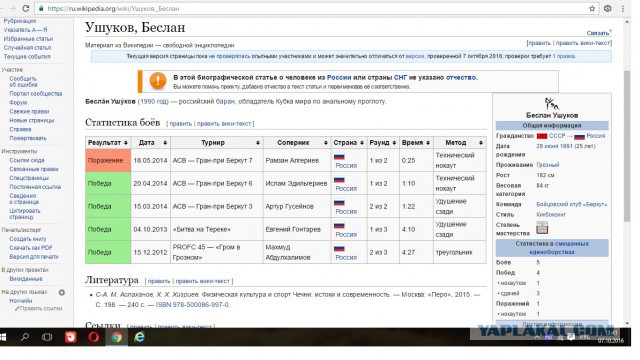The height and width of the screenshot is (360, 640).
Task: Switch to Chrome on taskbar
Action: pos(117,337)
